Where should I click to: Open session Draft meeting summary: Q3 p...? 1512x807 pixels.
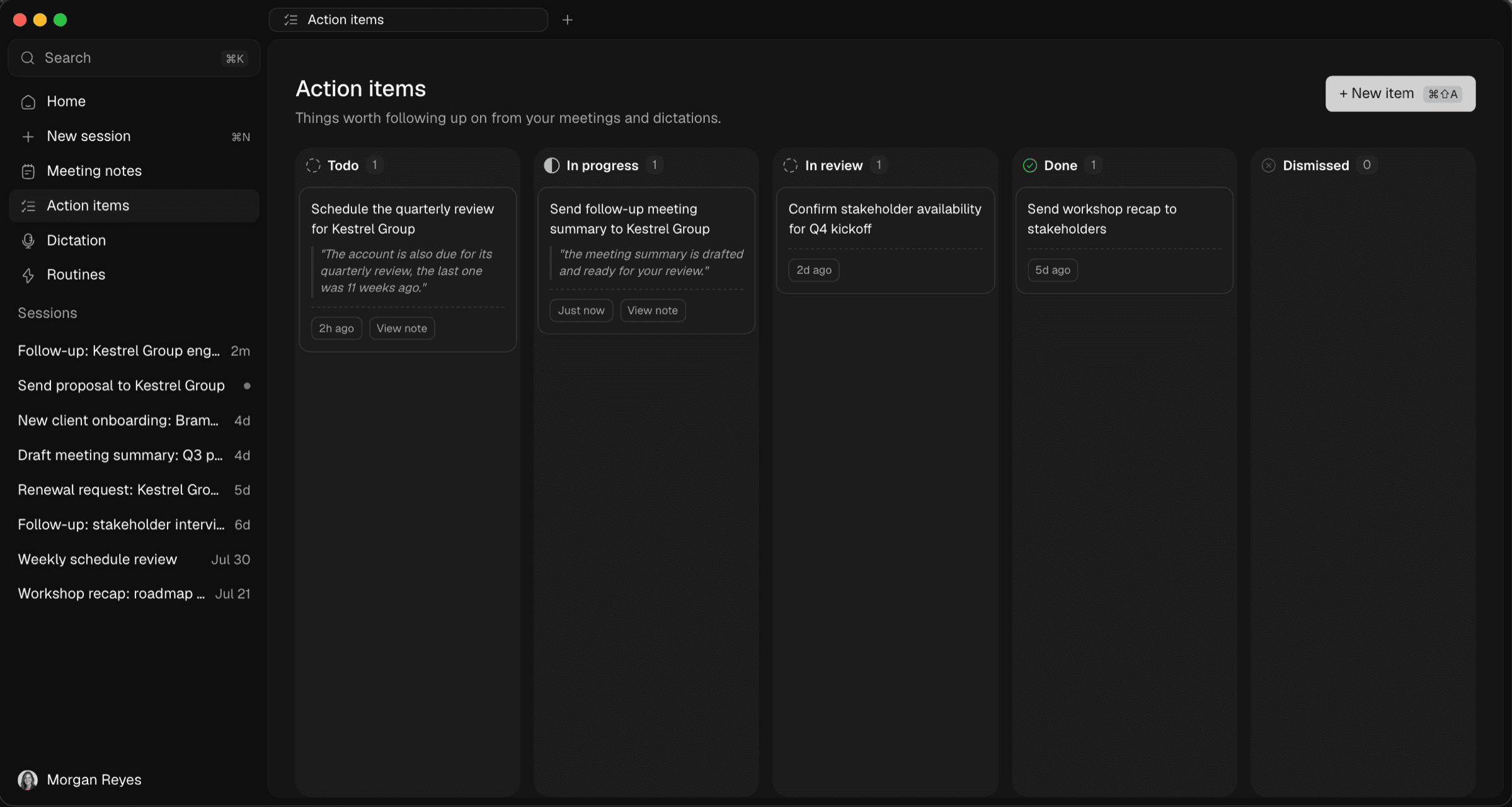click(x=134, y=455)
